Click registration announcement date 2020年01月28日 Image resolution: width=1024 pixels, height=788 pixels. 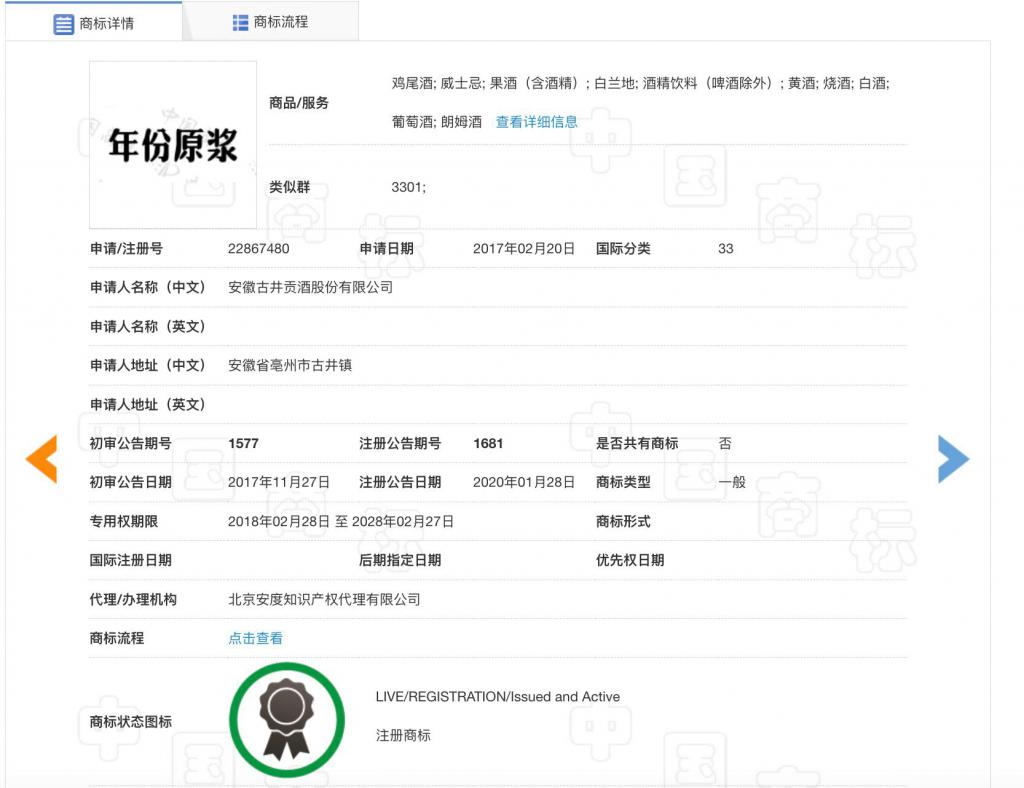tap(524, 482)
